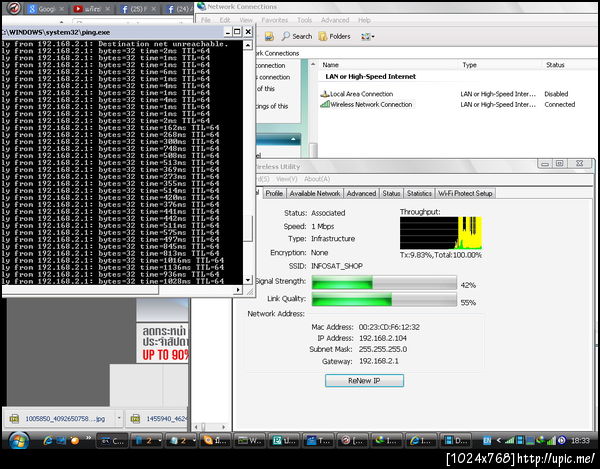Click the first grouped taskbar button labeled 2
Screen dimensions: 600x469
point(147,441)
